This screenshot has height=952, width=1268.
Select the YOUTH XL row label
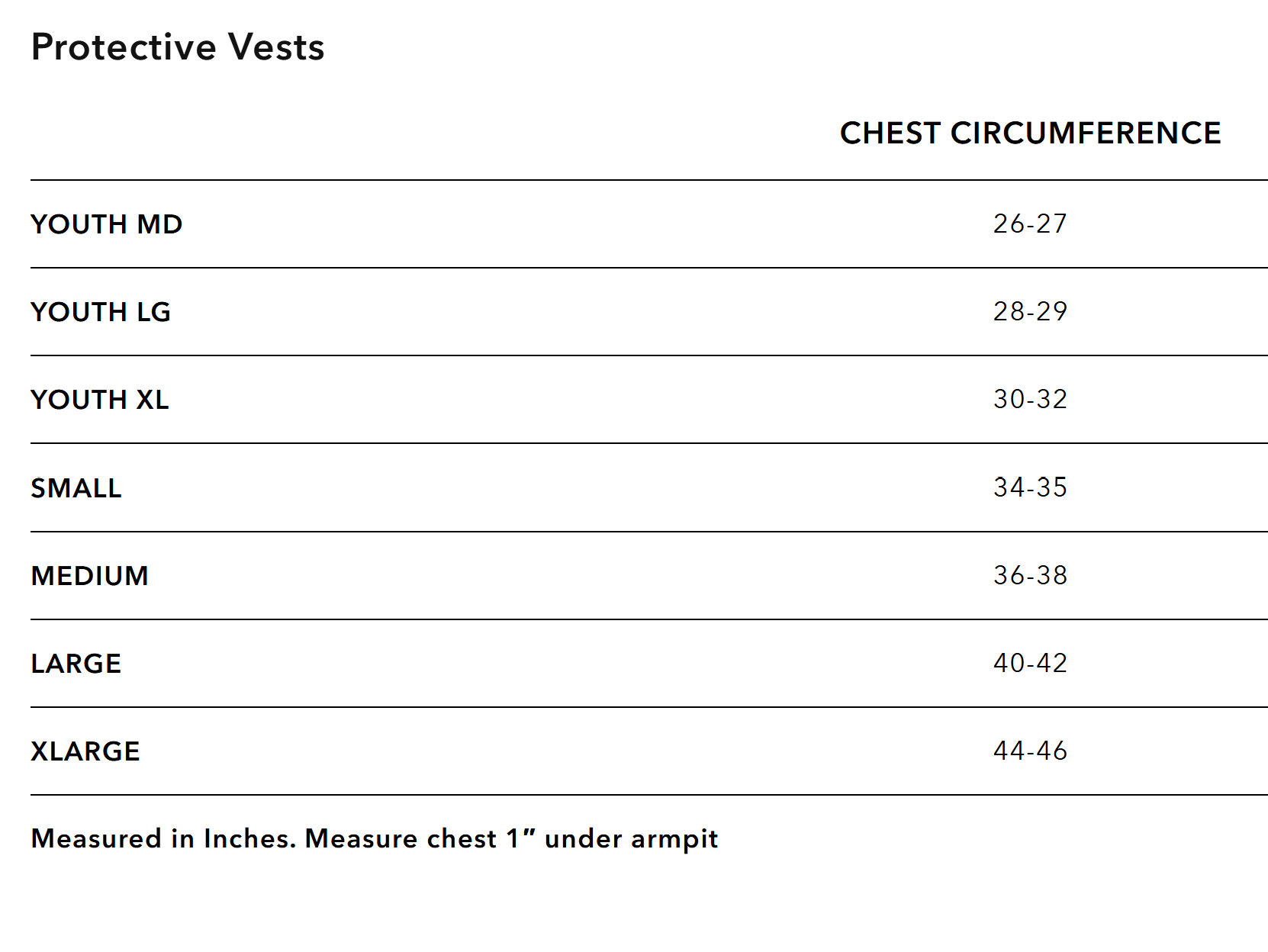[x=100, y=400]
